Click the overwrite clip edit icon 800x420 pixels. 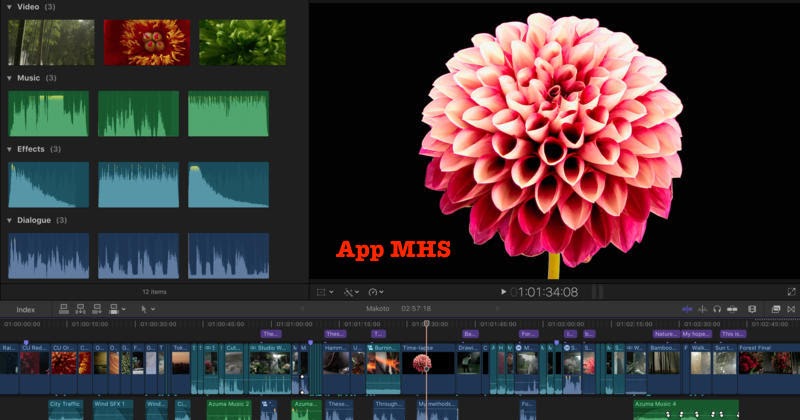coord(114,309)
